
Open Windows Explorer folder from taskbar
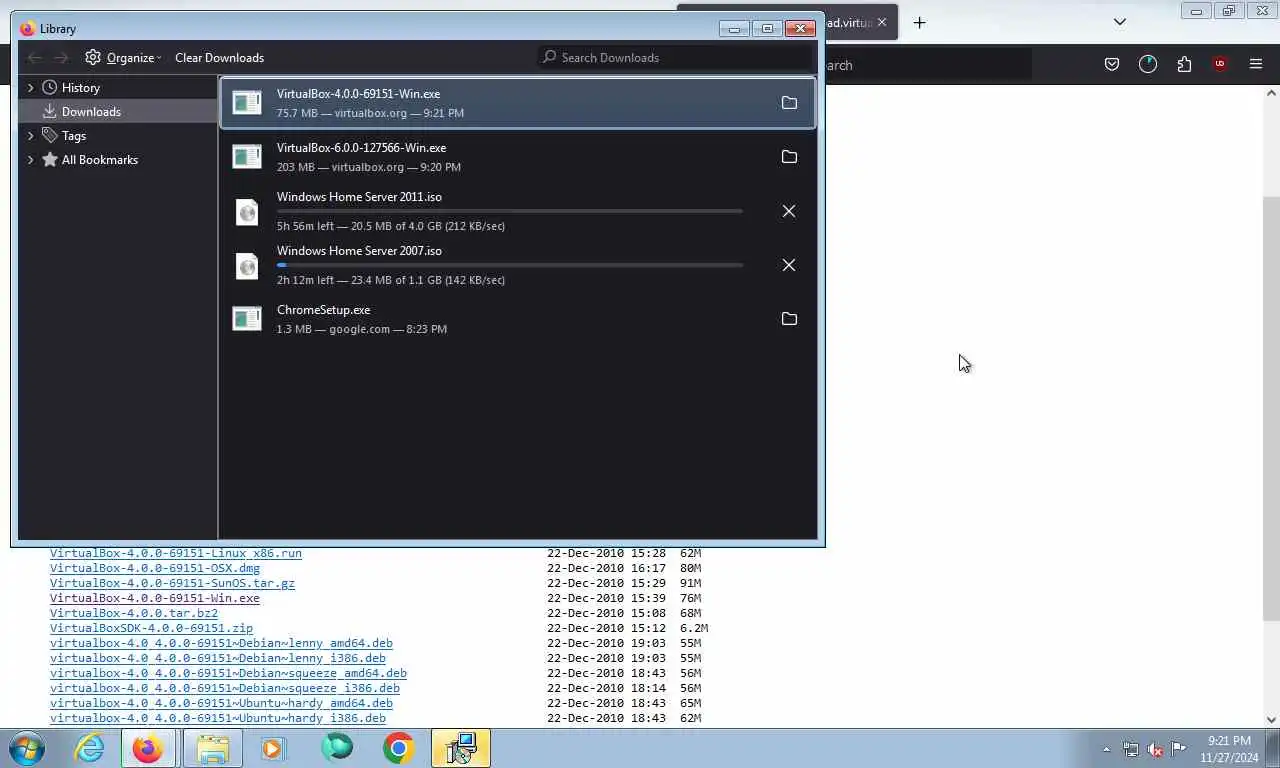coord(212,748)
